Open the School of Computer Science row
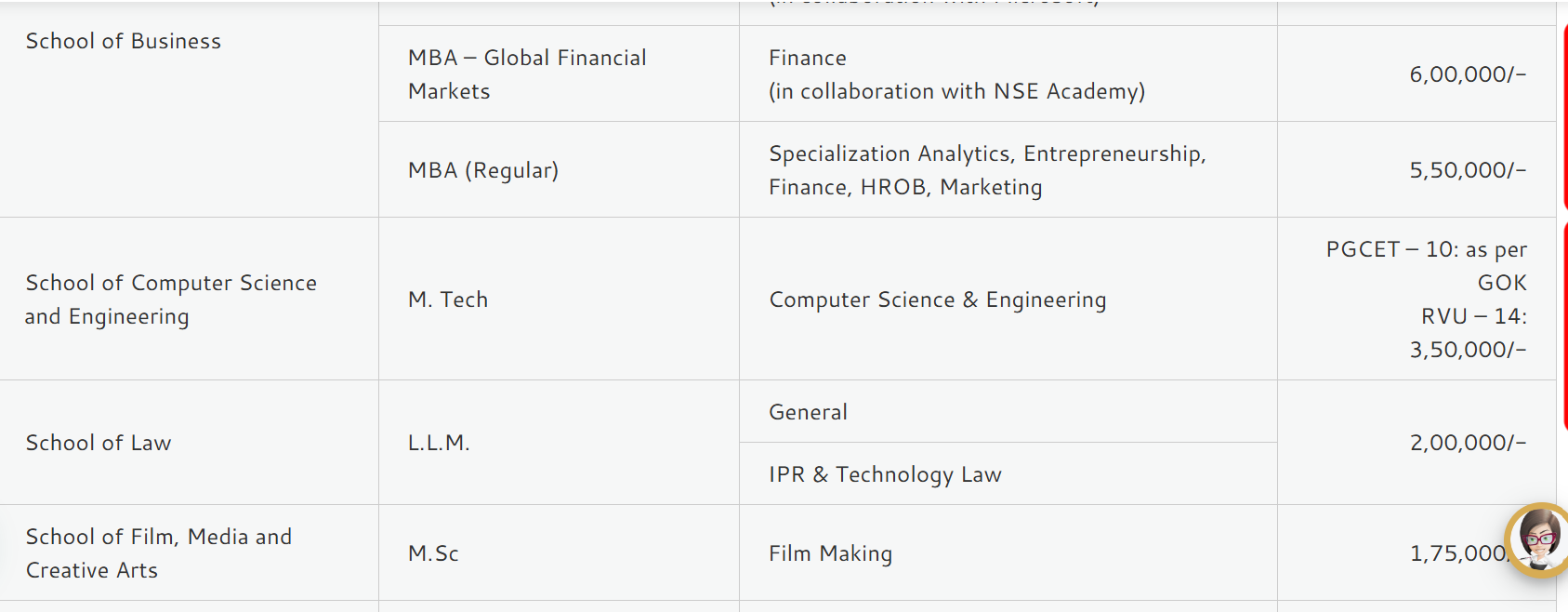 [x=171, y=299]
